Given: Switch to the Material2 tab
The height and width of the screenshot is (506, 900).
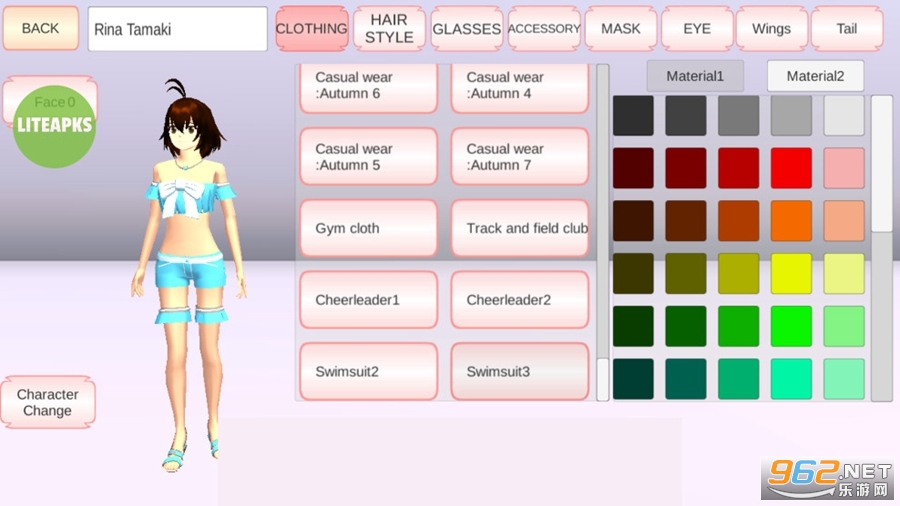Looking at the screenshot, I should pos(815,76).
